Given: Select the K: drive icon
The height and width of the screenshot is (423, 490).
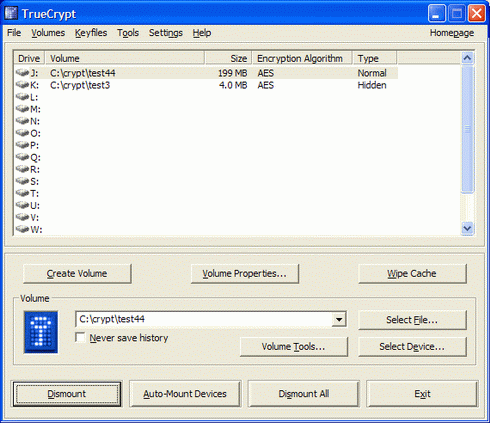Looking at the screenshot, I should point(22,85).
